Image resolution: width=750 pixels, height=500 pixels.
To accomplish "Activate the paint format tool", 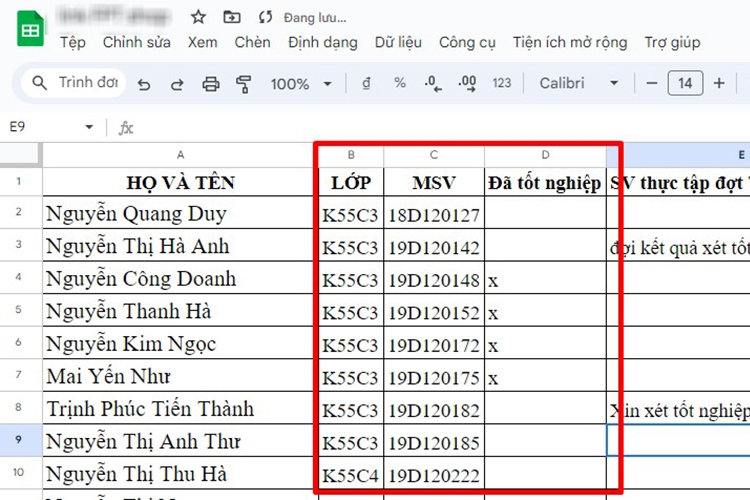I will pos(243,84).
